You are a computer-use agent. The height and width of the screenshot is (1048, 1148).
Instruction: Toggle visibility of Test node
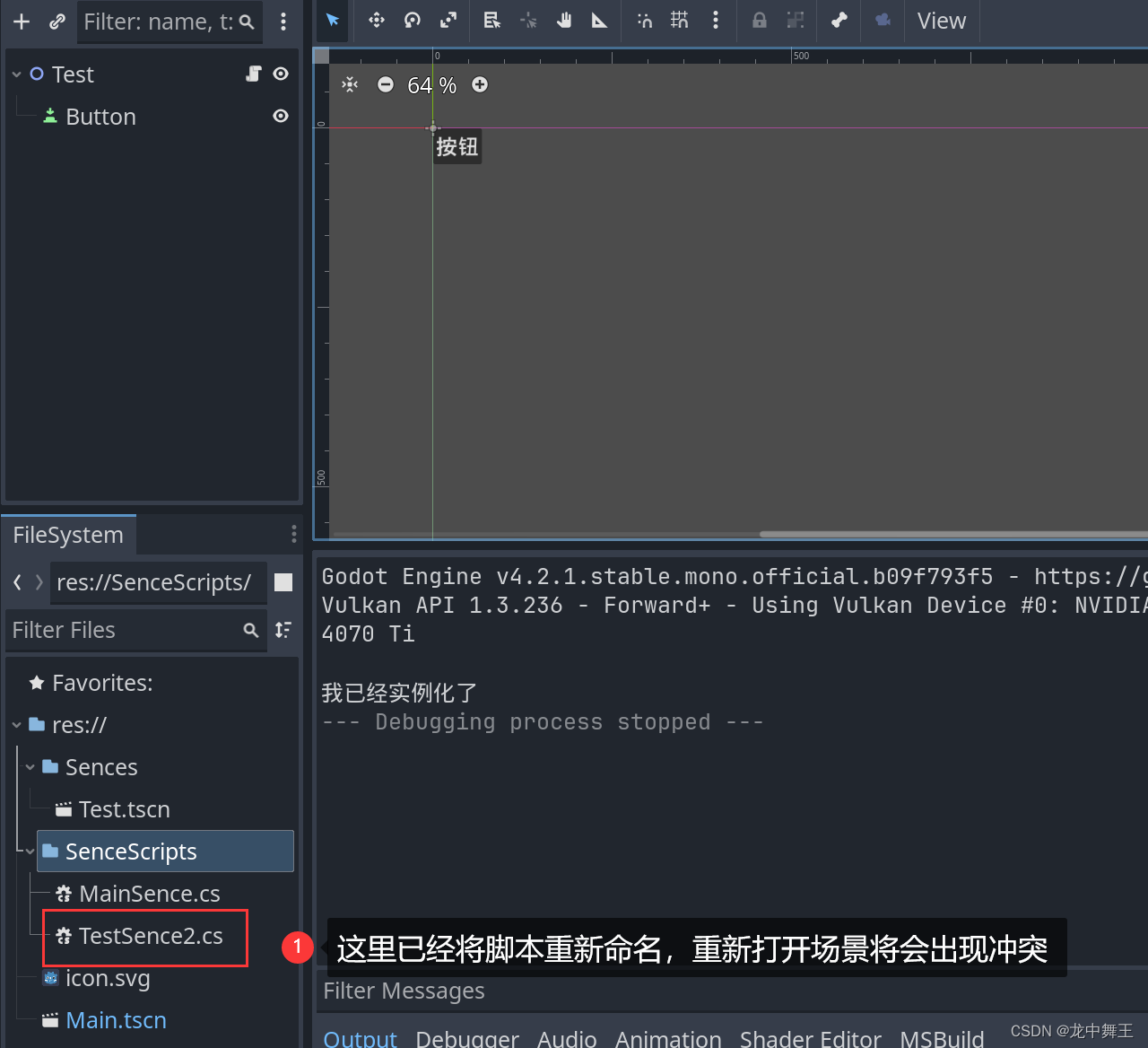pos(281,74)
